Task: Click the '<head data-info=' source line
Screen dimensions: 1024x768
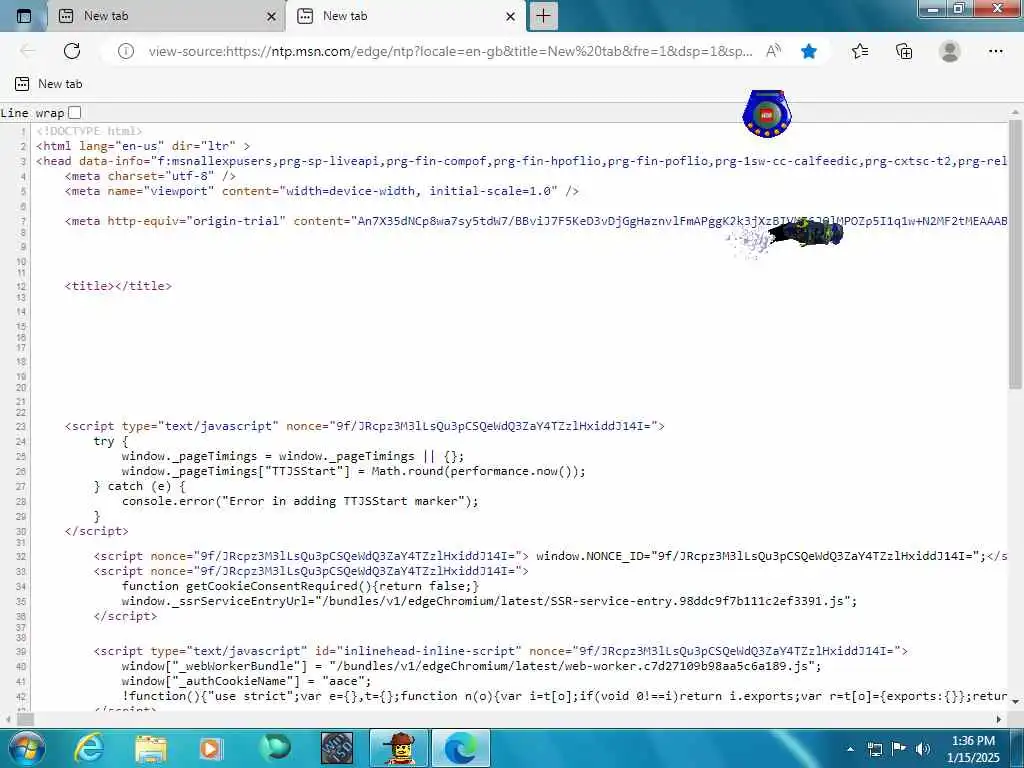Action: (521, 161)
